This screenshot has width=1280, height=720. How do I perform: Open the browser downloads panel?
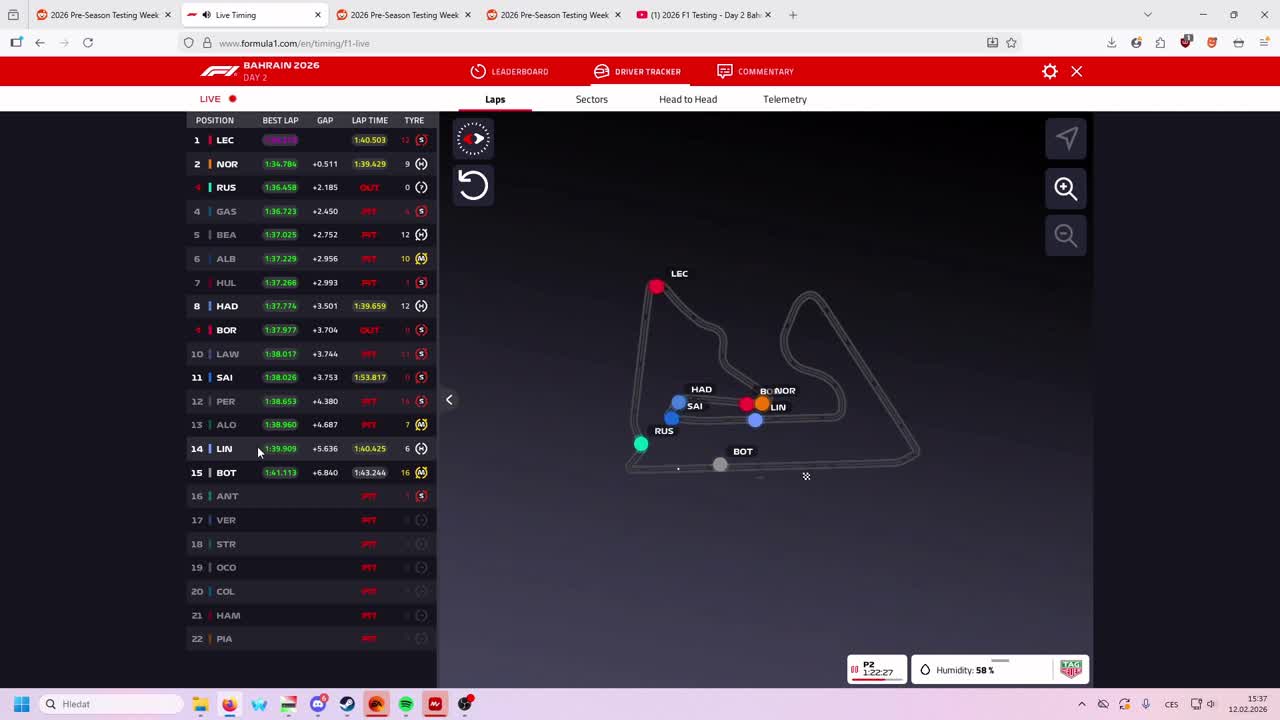tap(1111, 43)
